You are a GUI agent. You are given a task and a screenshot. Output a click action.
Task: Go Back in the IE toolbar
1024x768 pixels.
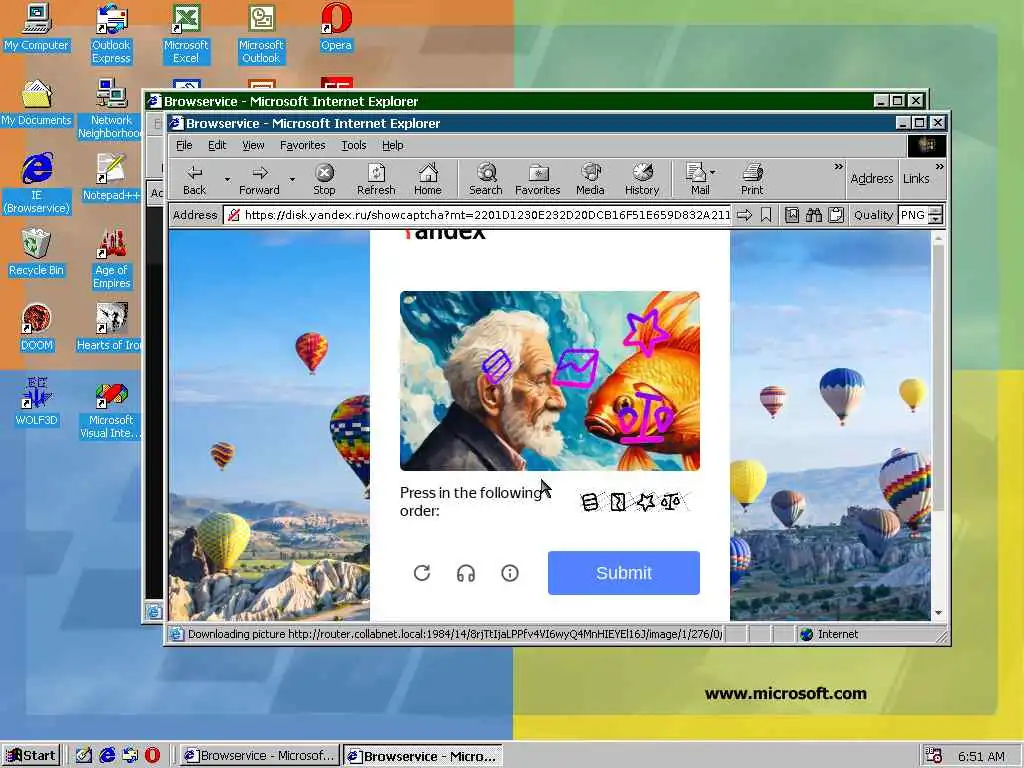pos(194,180)
